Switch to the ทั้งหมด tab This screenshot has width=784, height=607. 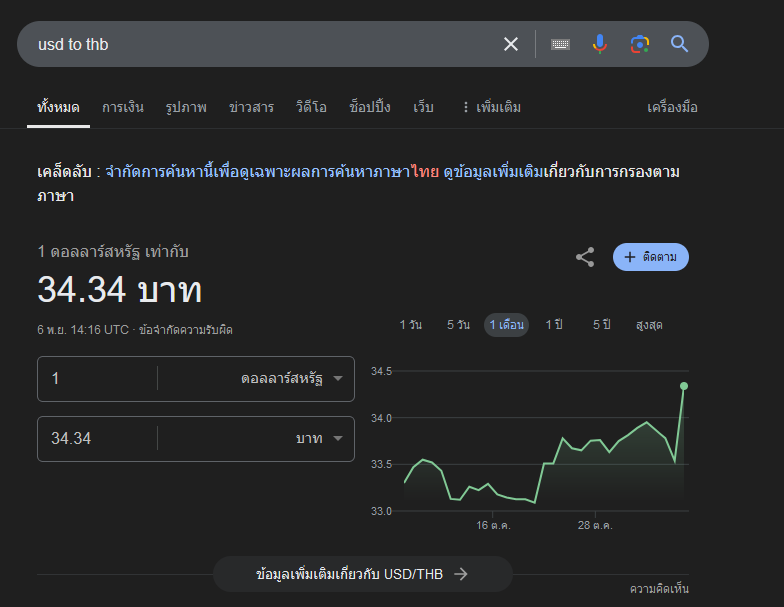(58, 107)
